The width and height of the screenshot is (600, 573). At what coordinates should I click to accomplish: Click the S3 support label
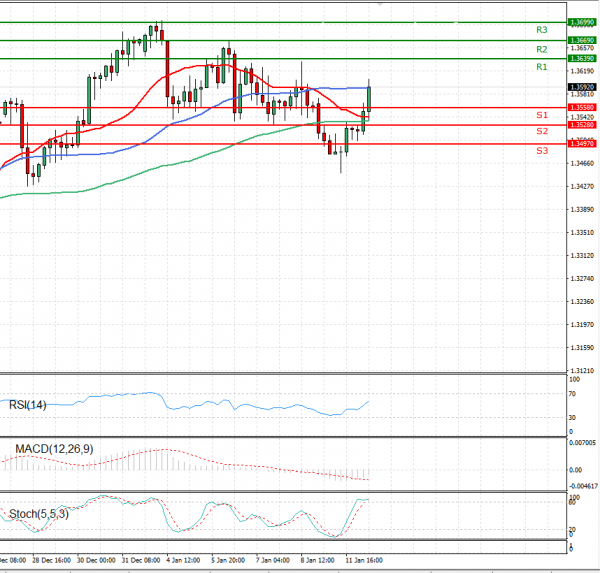point(541,150)
